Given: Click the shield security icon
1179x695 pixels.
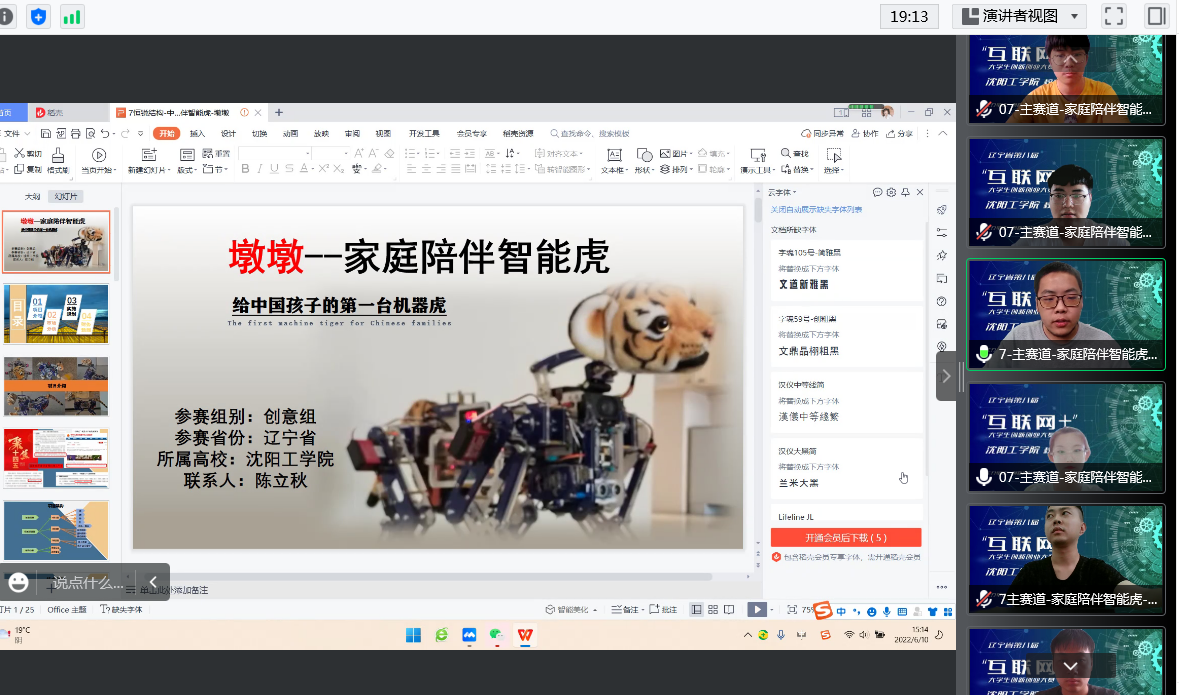Looking at the screenshot, I should [x=38, y=16].
